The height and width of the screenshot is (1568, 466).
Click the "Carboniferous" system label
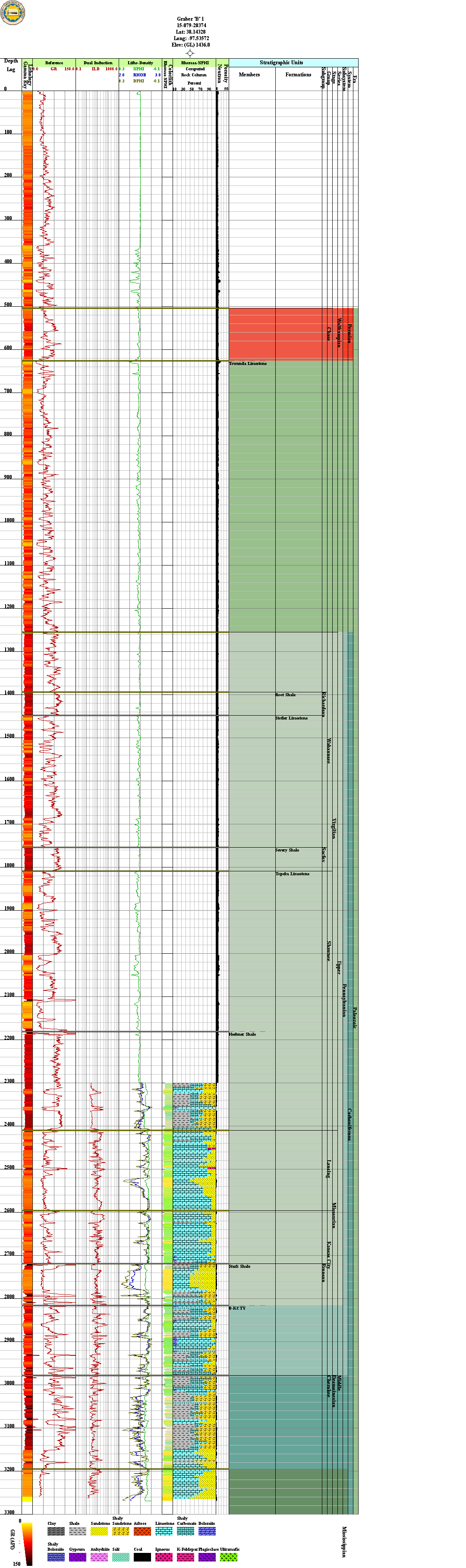349,1124
